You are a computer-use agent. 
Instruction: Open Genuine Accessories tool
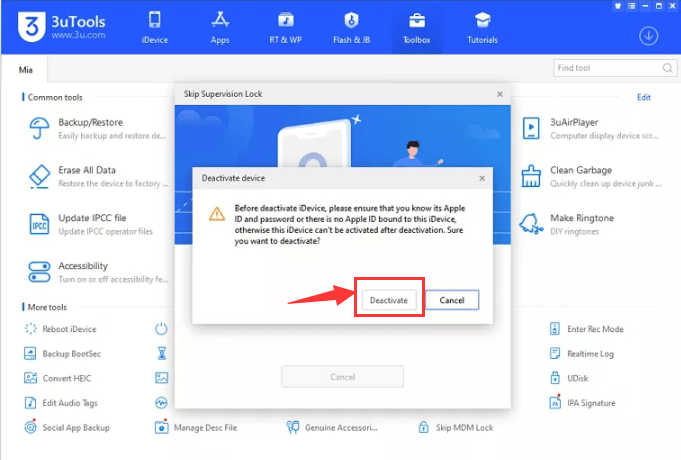(x=332, y=427)
